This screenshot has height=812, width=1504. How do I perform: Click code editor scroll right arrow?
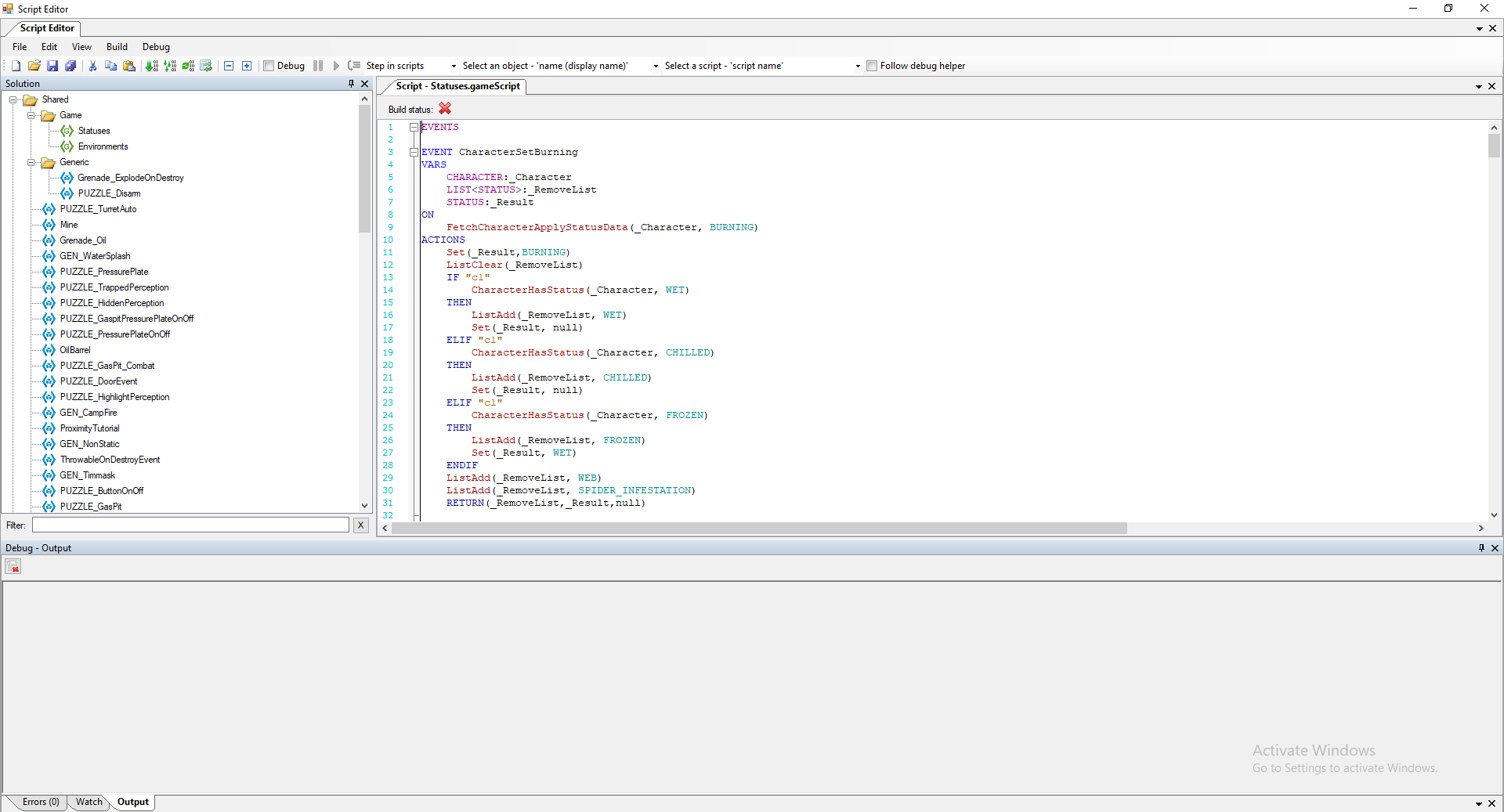point(1480,529)
